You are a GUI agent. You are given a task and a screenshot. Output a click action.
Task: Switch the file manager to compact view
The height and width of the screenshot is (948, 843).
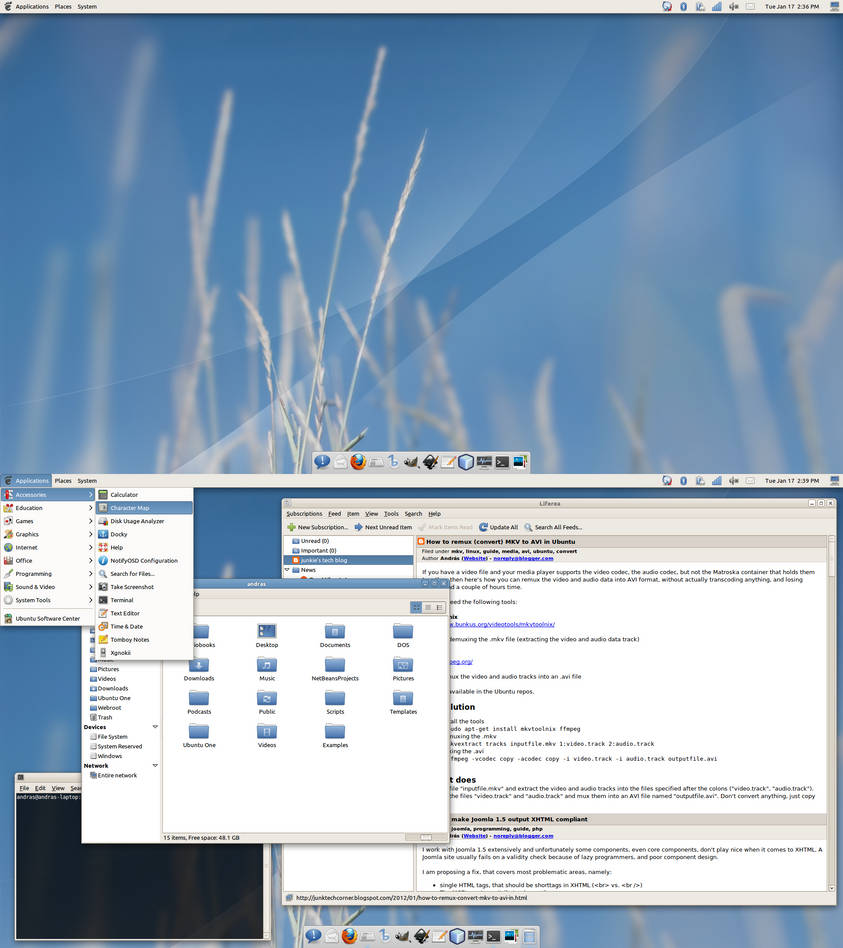440,607
